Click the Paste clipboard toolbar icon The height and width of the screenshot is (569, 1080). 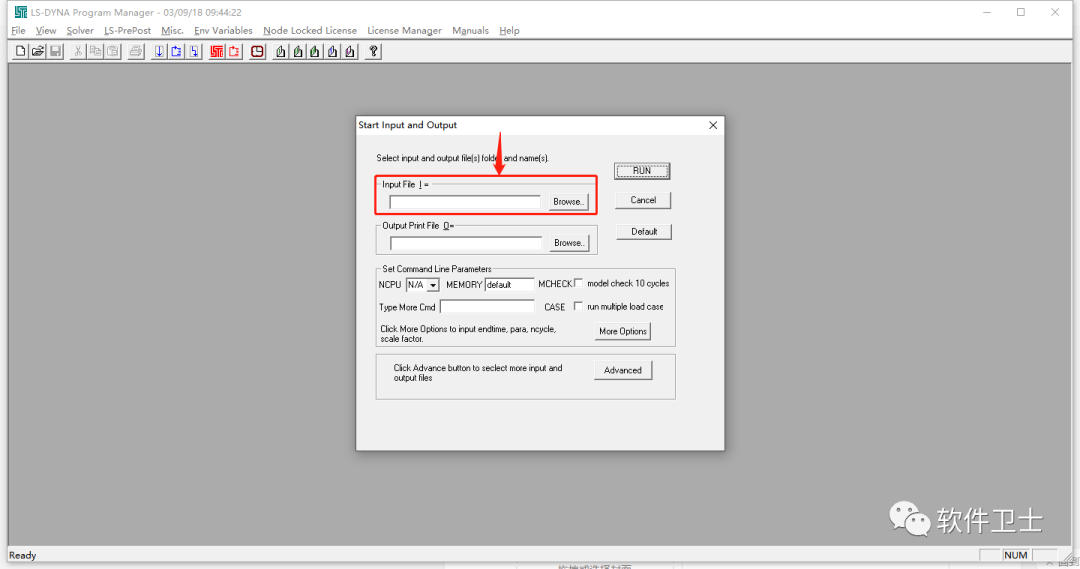[112, 51]
